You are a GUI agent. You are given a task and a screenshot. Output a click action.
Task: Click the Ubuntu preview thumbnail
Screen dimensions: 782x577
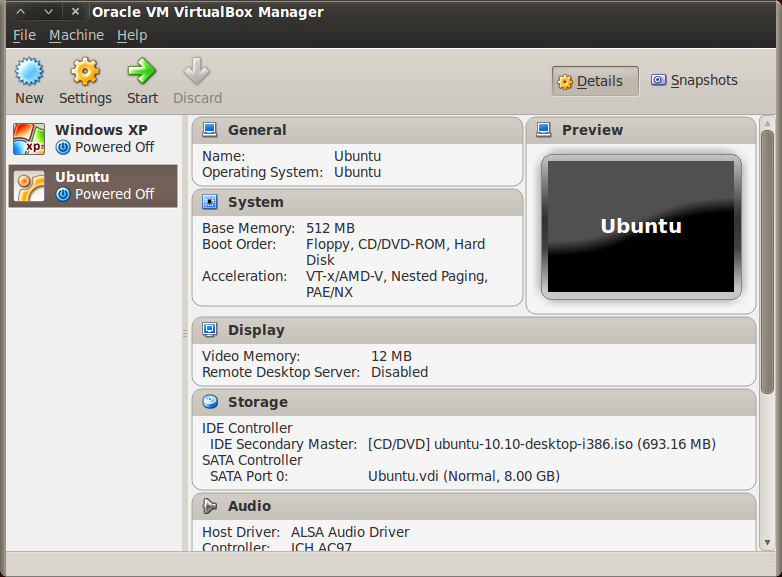[641, 226]
